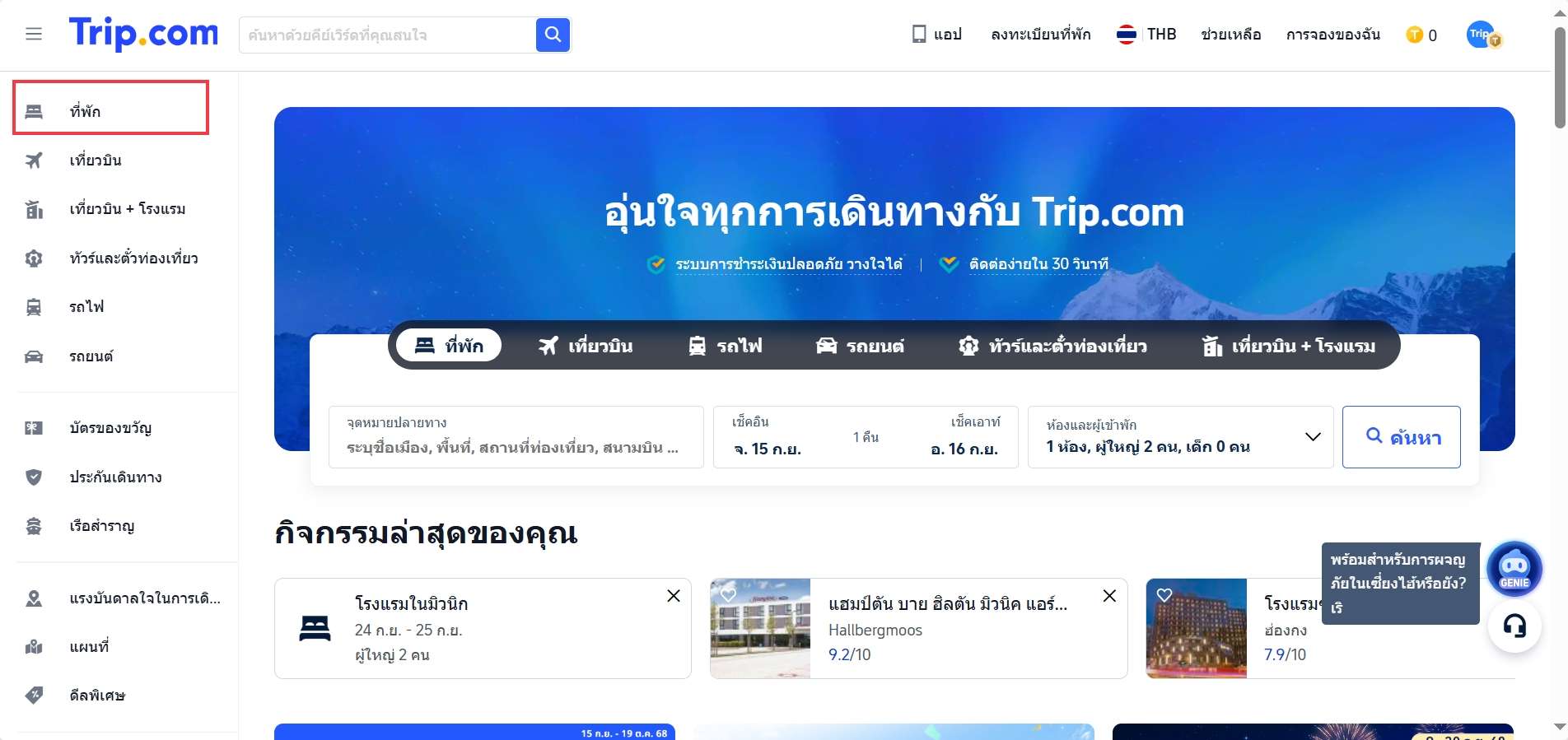This screenshot has height=740, width=1568.
Task: Open the Hong Kong hotel thumbnail
Action: coord(1197,629)
